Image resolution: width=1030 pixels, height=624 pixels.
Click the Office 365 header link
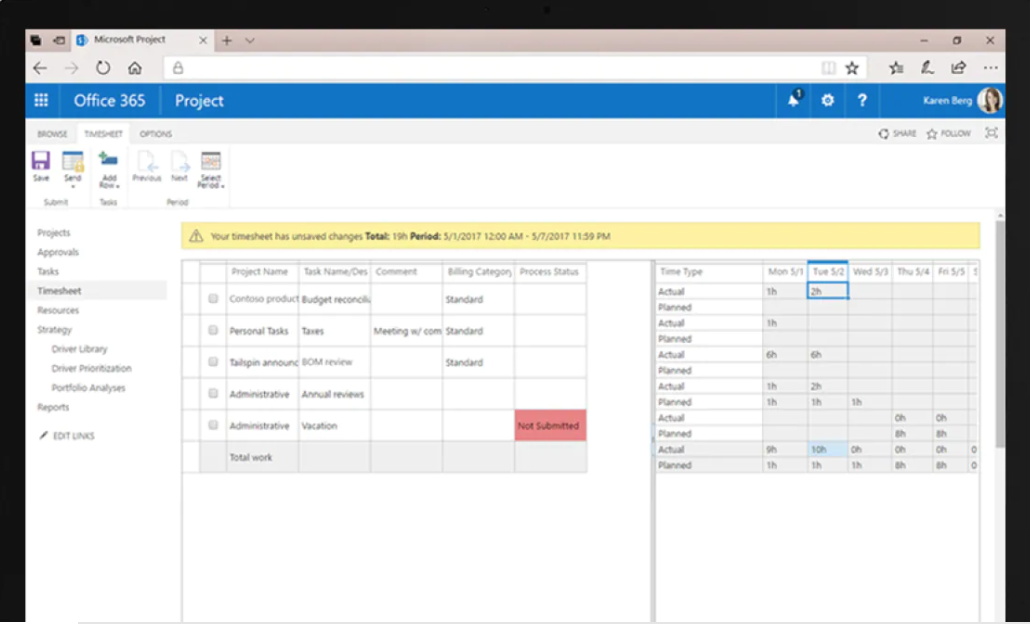(109, 100)
